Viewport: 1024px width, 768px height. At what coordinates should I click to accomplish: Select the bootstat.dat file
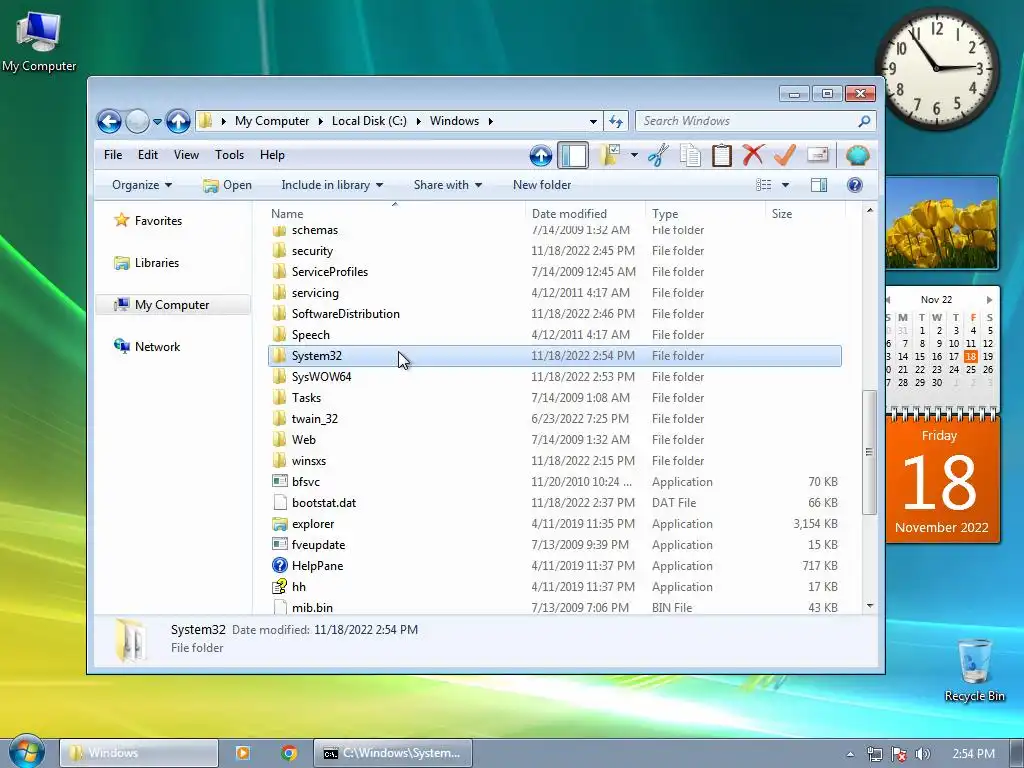coord(554,503)
